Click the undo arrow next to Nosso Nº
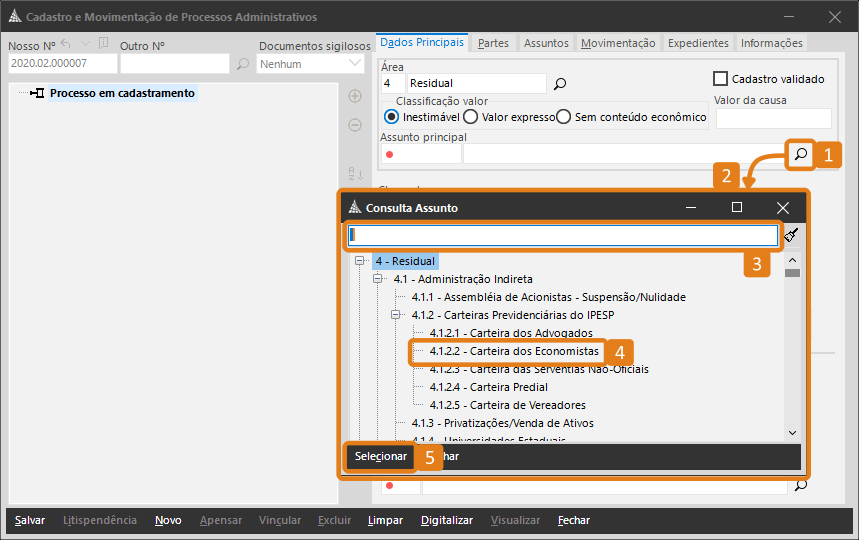Image resolution: width=859 pixels, height=540 pixels. tap(66, 44)
